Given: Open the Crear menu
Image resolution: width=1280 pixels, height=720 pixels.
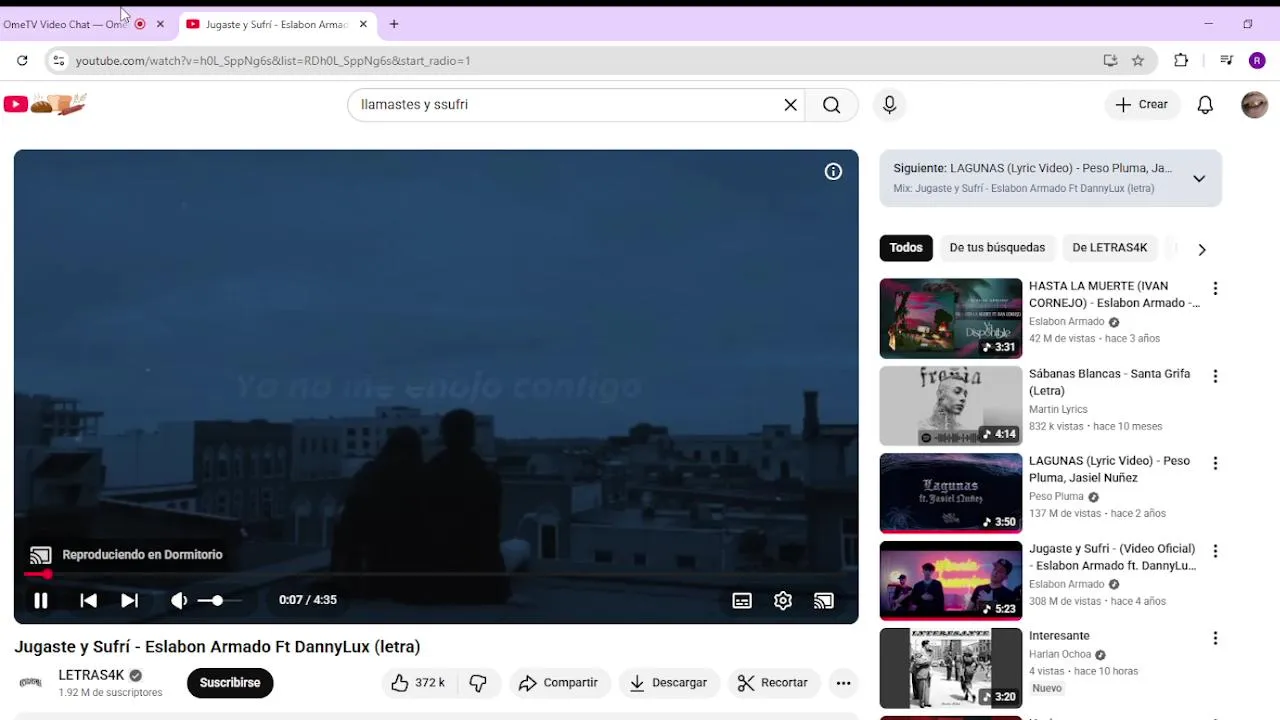Looking at the screenshot, I should (x=1141, y=105).
